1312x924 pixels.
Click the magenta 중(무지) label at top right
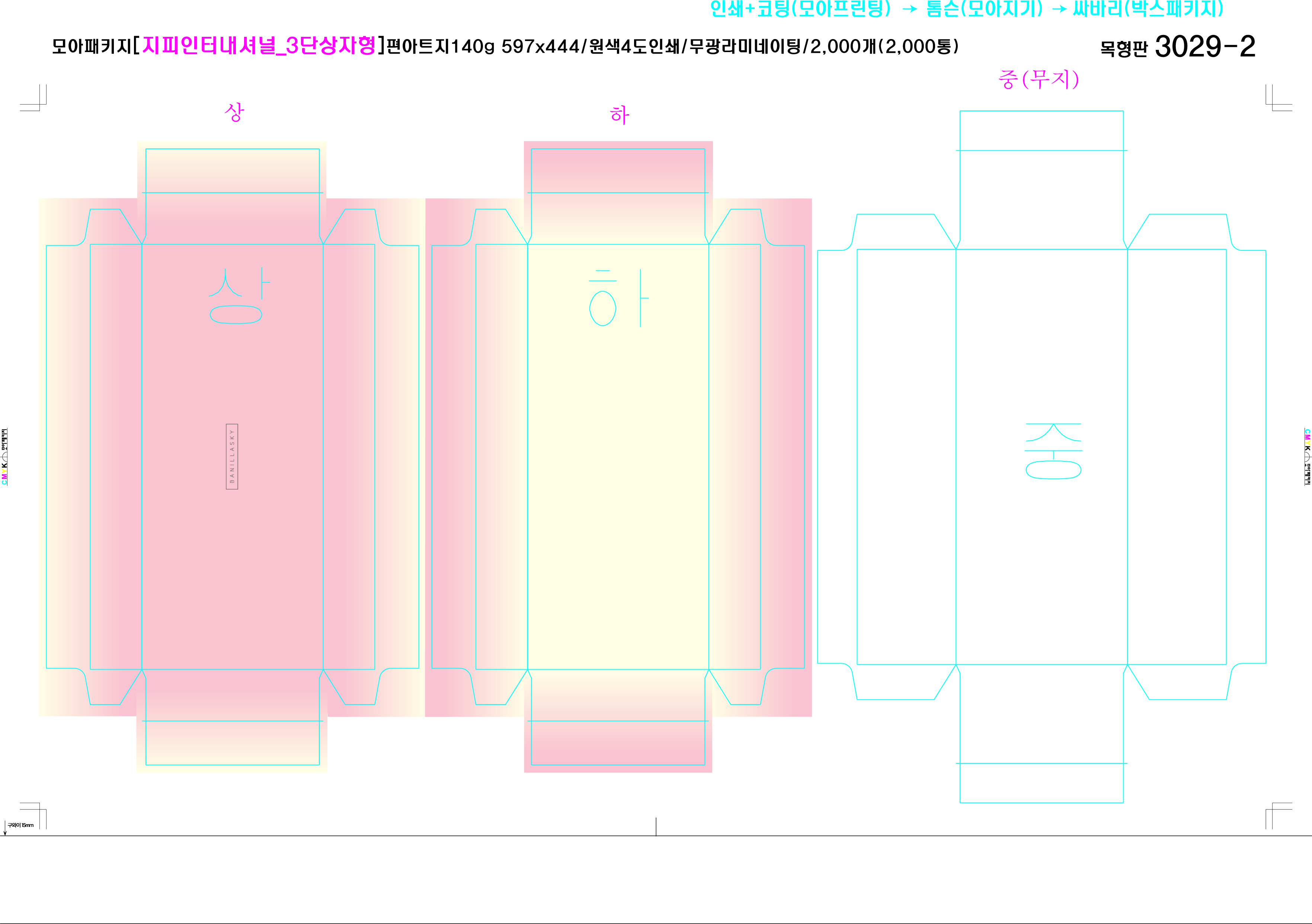1038,79
